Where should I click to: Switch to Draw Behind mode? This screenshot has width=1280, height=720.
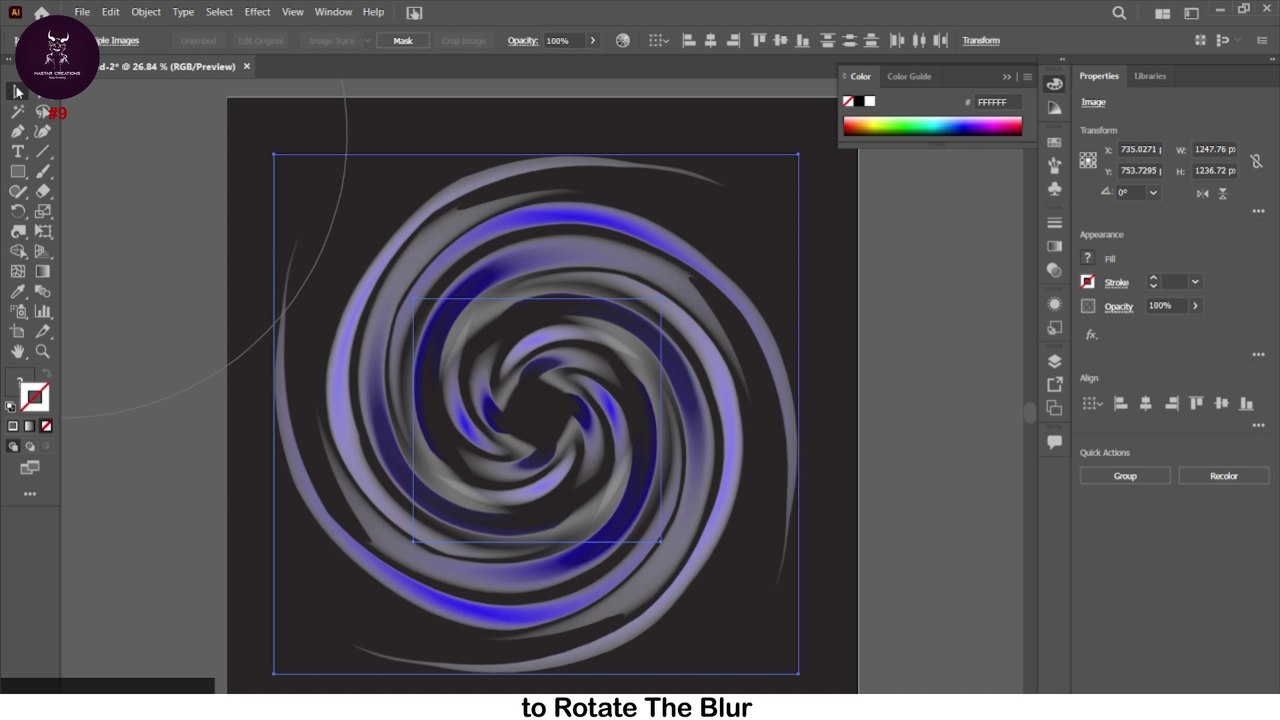click(29, 446)
